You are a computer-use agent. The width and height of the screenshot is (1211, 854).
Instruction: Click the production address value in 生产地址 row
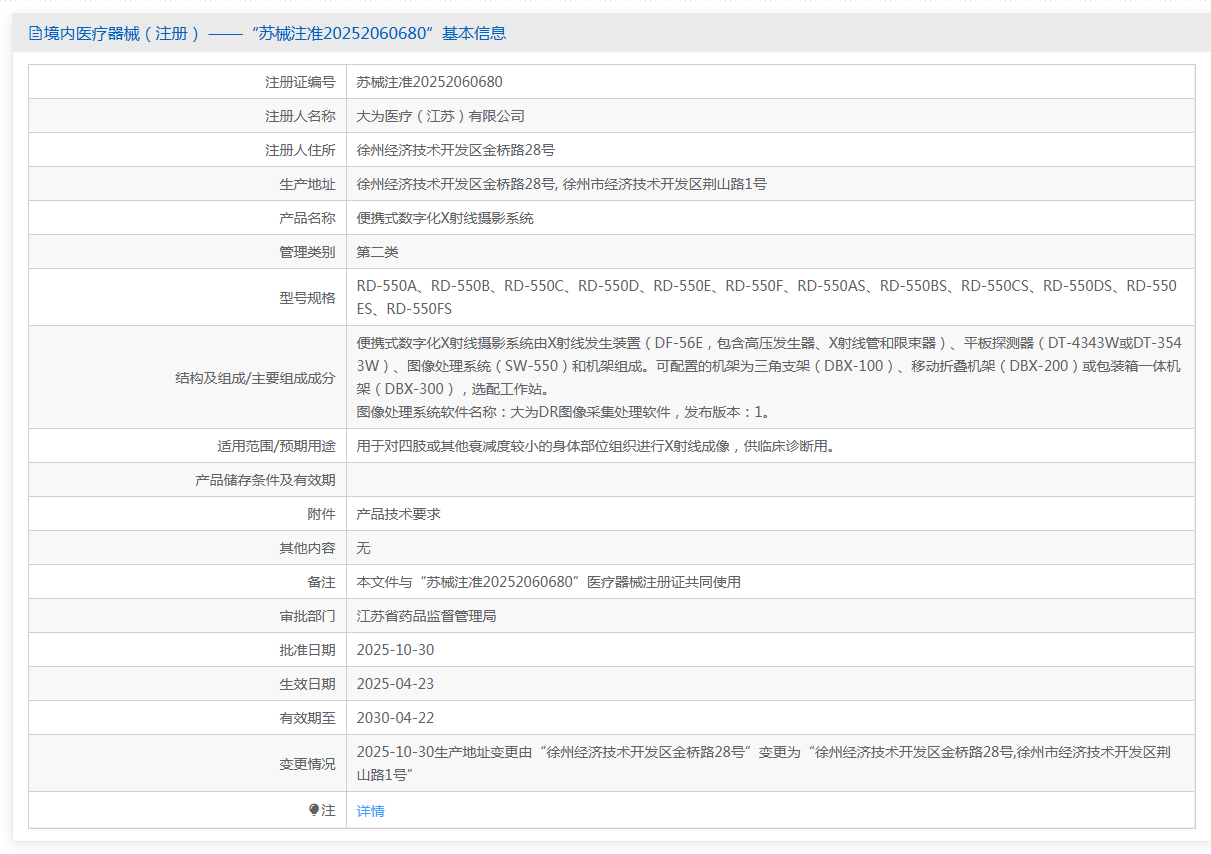point(561,184)
